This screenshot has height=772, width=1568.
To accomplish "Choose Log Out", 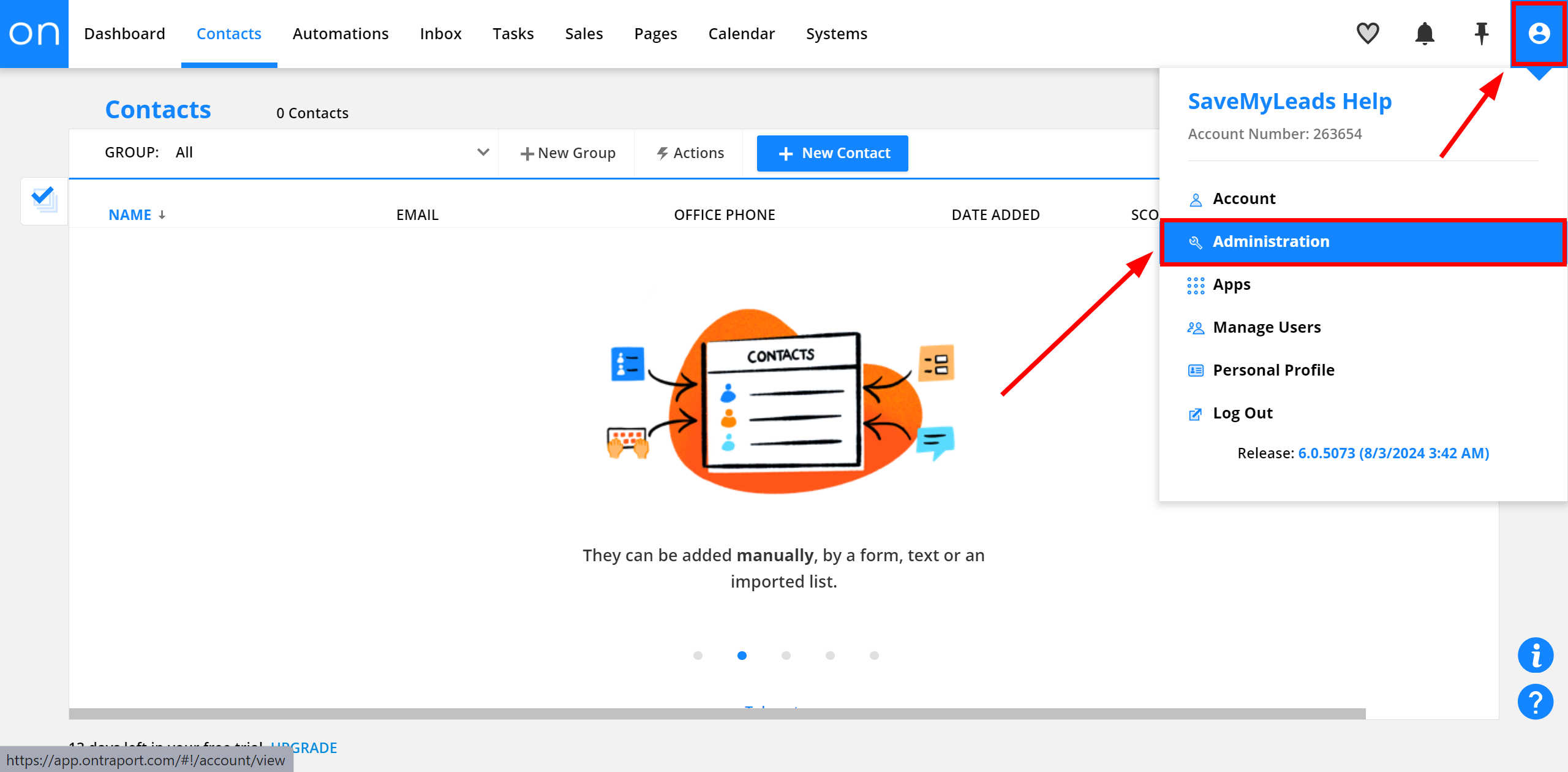I will pyautogui.click(x=1363, y=413).
